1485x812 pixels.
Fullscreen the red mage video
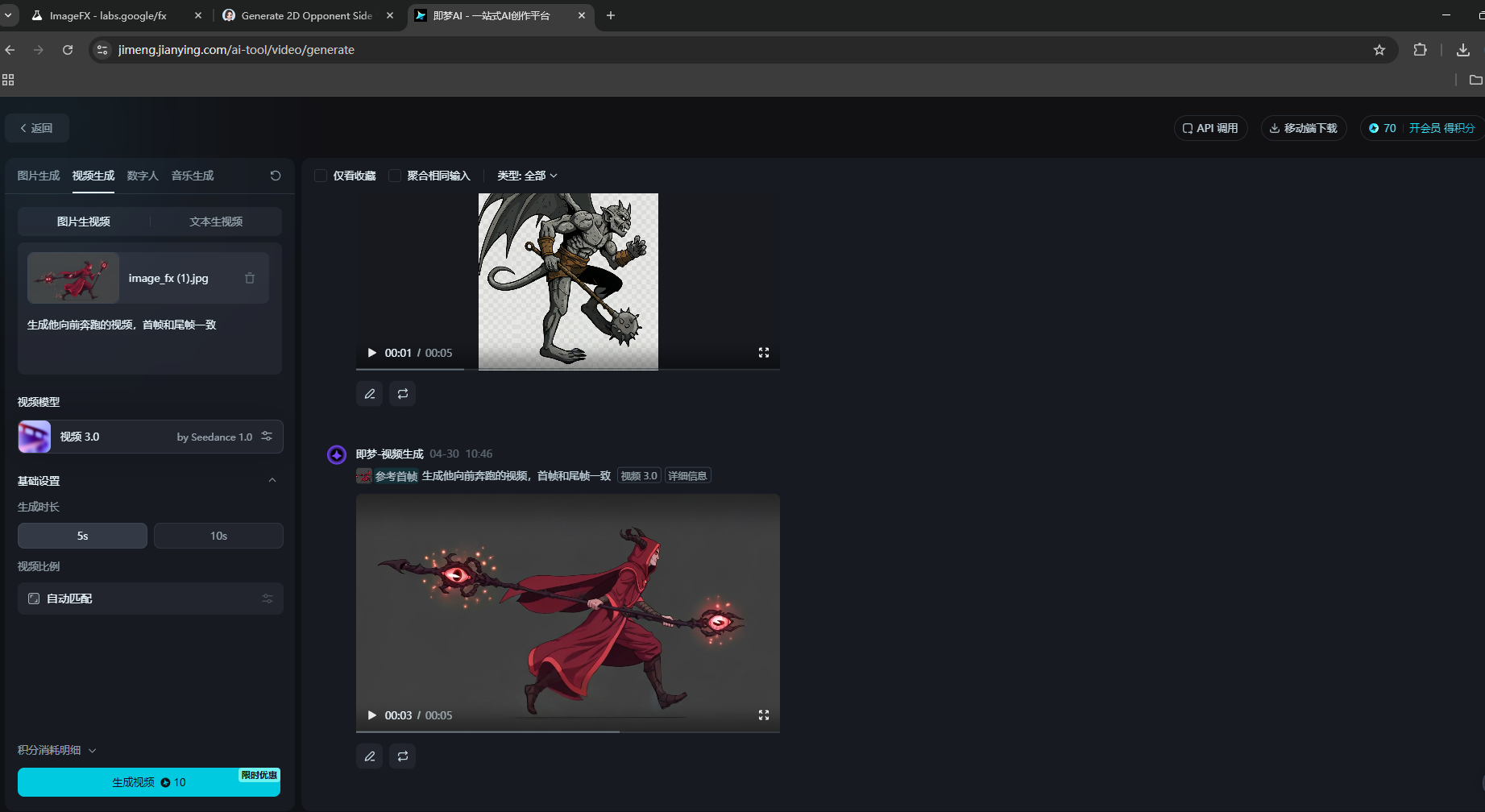click(764, 715)
